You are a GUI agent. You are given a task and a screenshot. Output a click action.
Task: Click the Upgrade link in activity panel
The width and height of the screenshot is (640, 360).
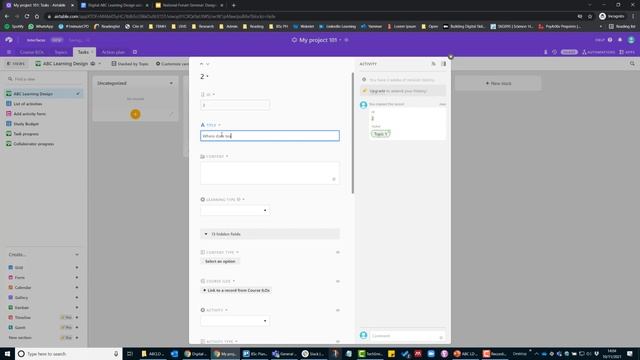click(x=377, y=91)
